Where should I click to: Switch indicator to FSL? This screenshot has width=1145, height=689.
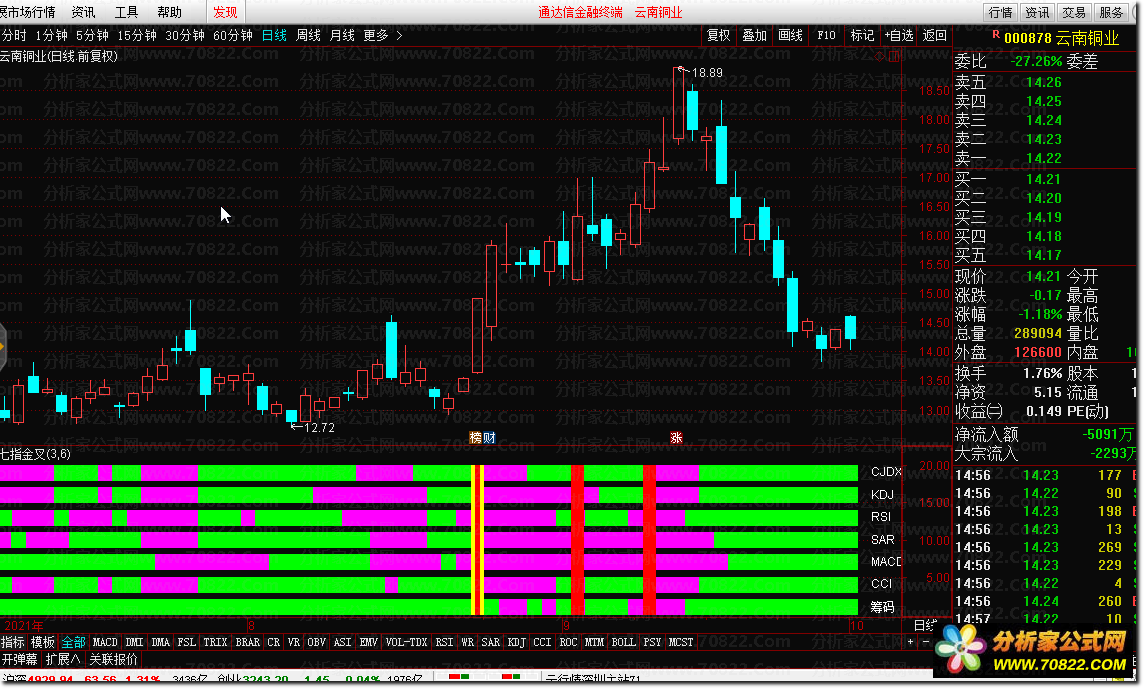[x=187, y=642]
